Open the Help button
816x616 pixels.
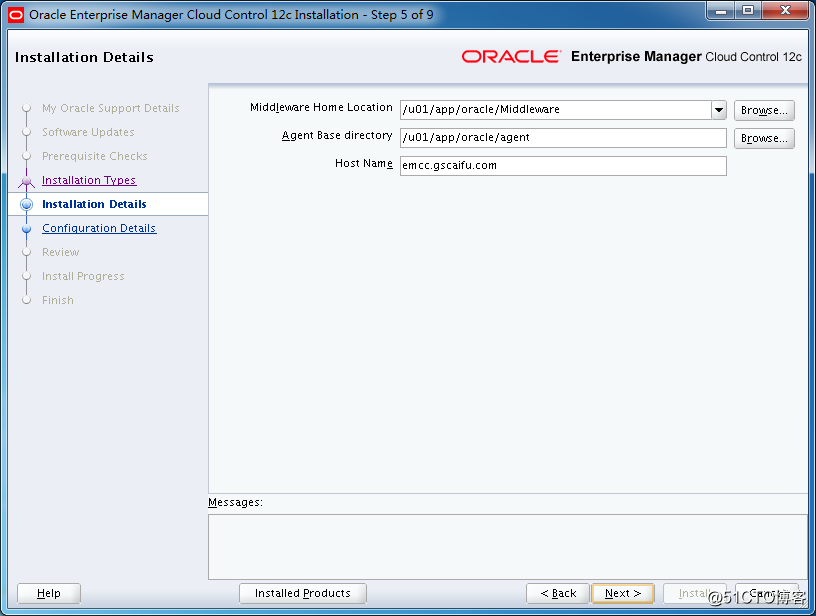49,594
